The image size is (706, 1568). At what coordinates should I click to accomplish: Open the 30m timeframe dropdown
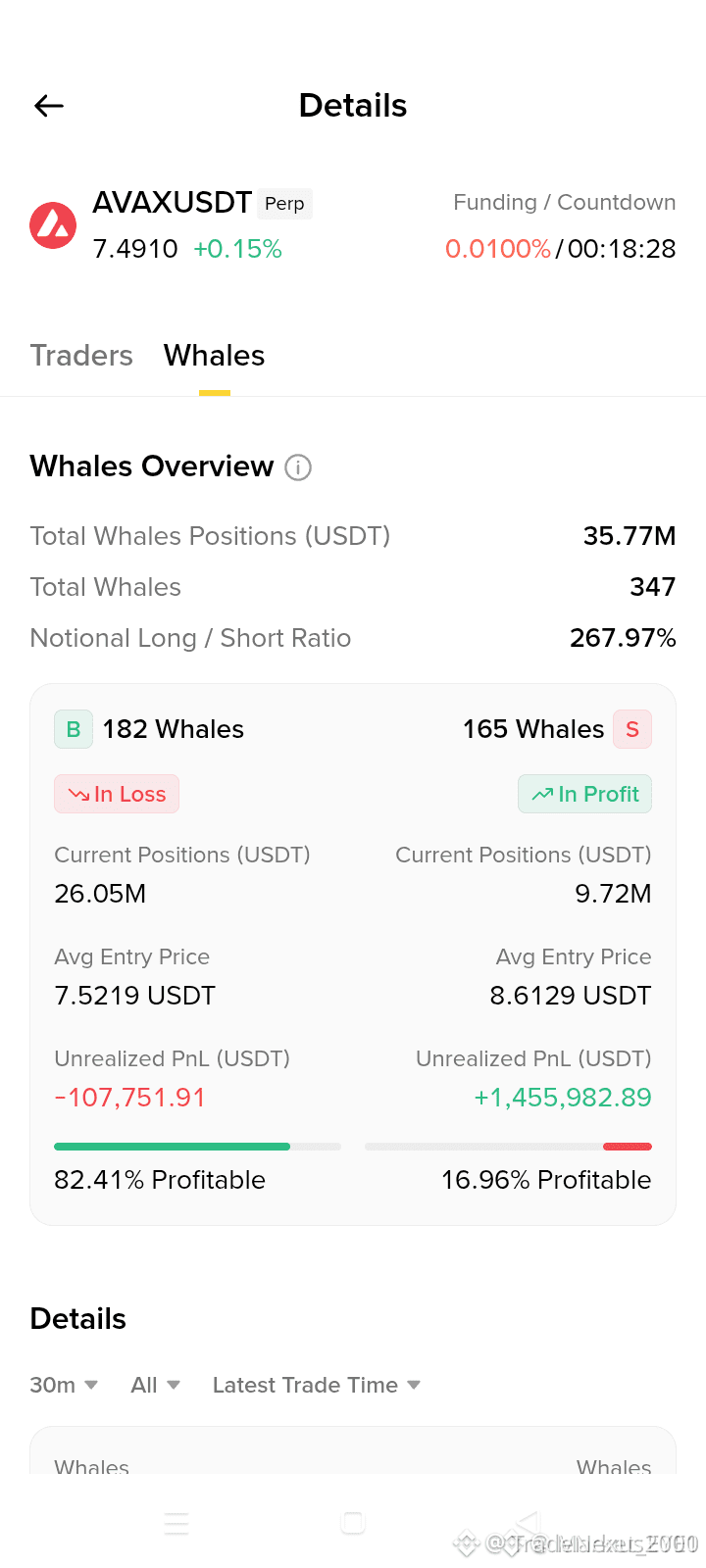click(64, 1385)
